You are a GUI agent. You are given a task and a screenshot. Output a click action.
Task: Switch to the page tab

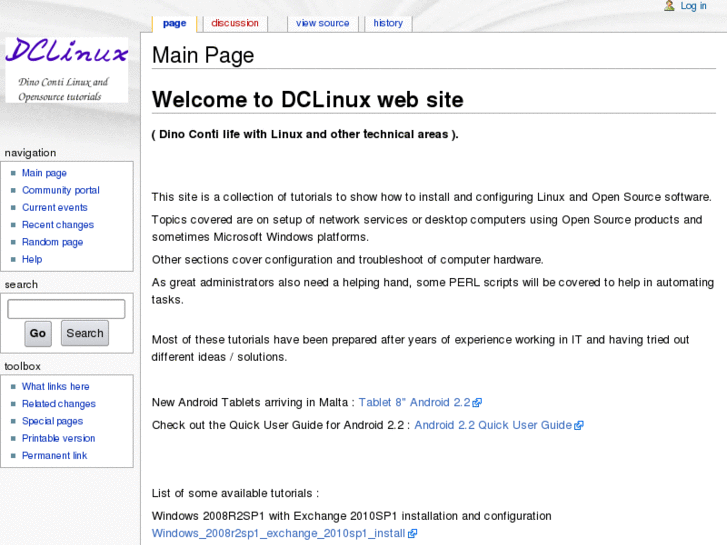(x=174, y=23)
